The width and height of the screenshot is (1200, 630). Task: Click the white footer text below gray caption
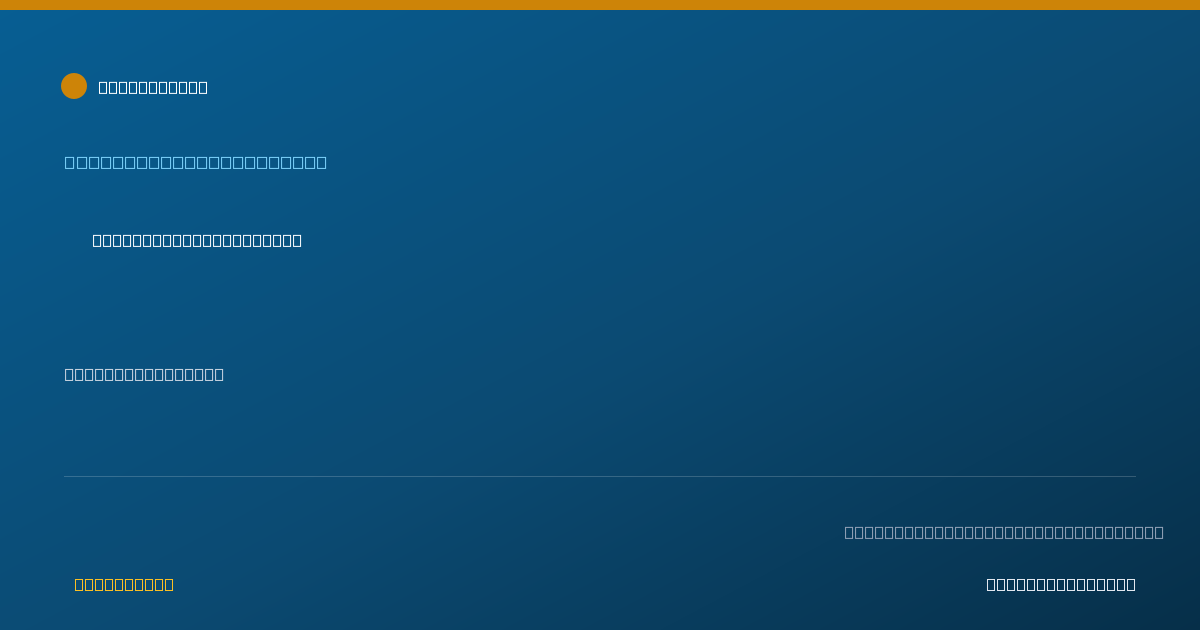point(1061,584)
